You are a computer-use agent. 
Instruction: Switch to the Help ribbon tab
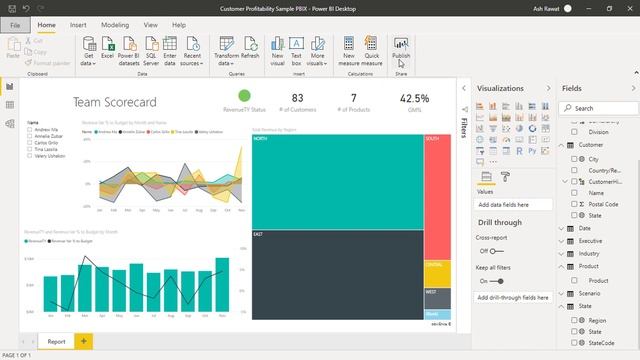point(179,25)
